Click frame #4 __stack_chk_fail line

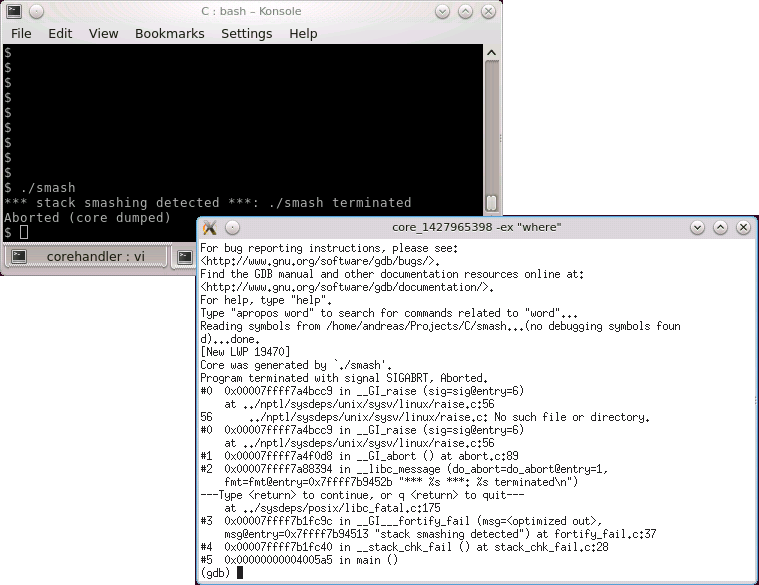click(404, 547)
